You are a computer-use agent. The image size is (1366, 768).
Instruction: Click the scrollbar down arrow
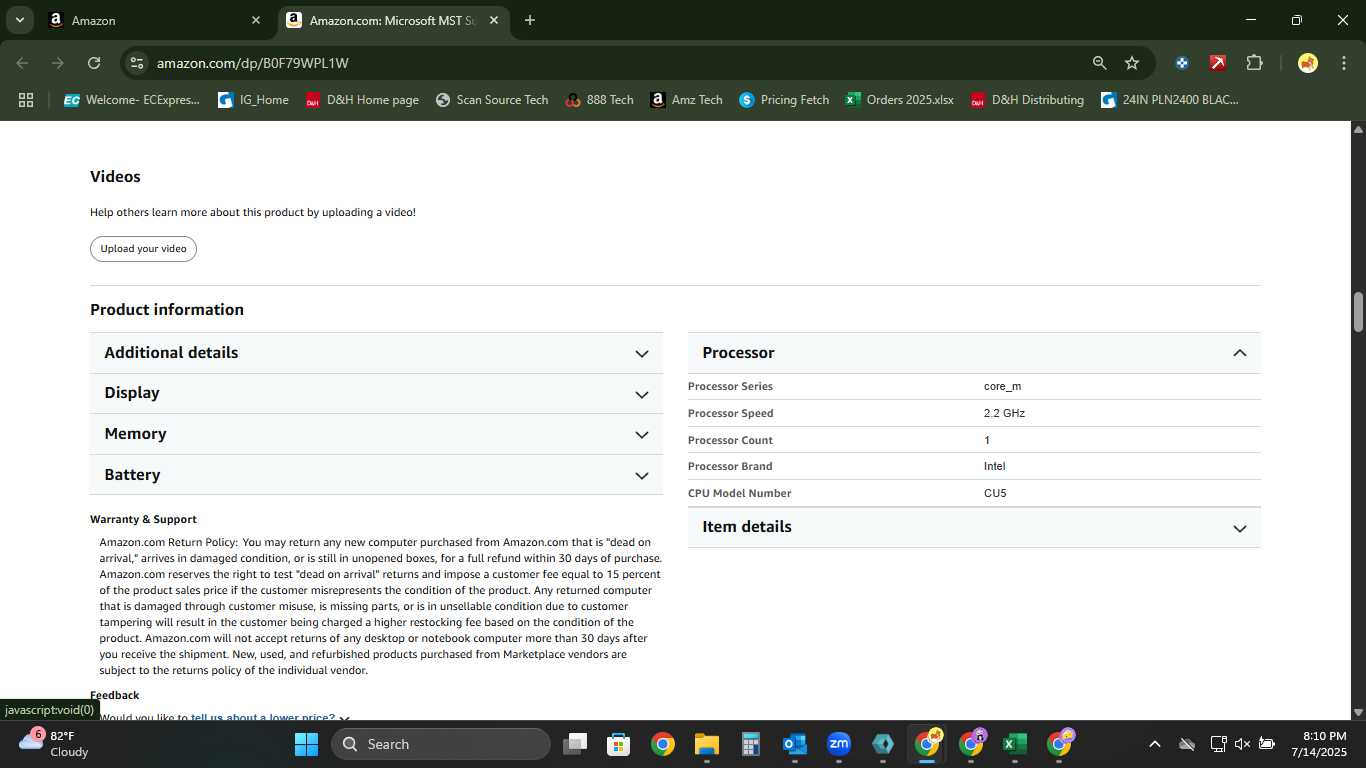[x=1358, y=712]
